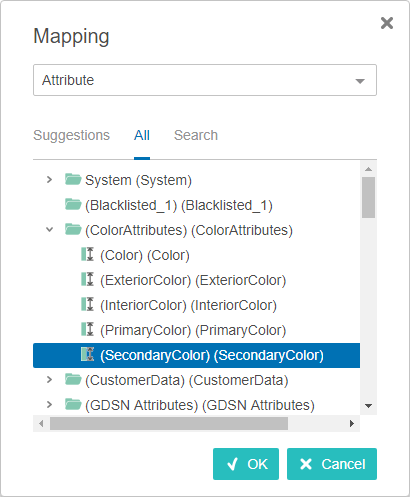Click the Color attribute icon
This screenshot has width=410, height=497.
click(x=88, y=254)
